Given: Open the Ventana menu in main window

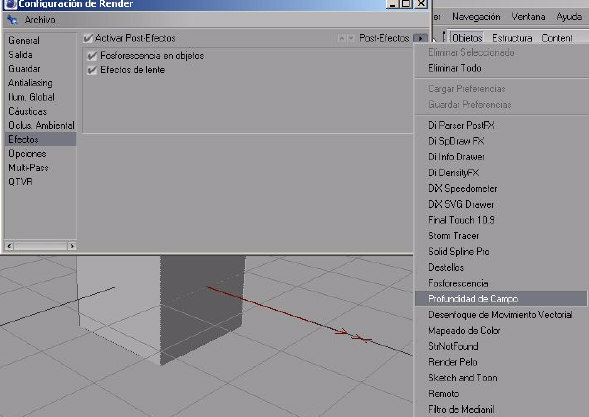Looking at the screenshot, I should (x=528, y=17).
